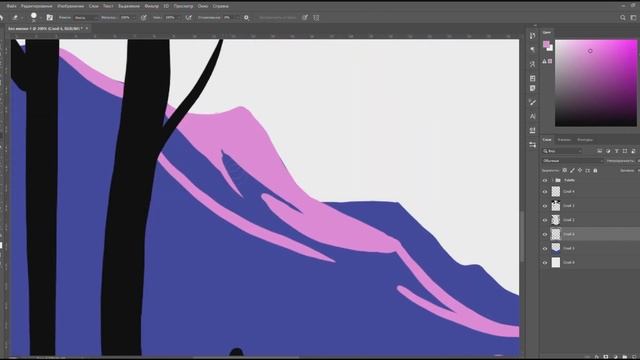
Task: Close the open document tab
Action: pyautogui.click(x=87, y=29)
